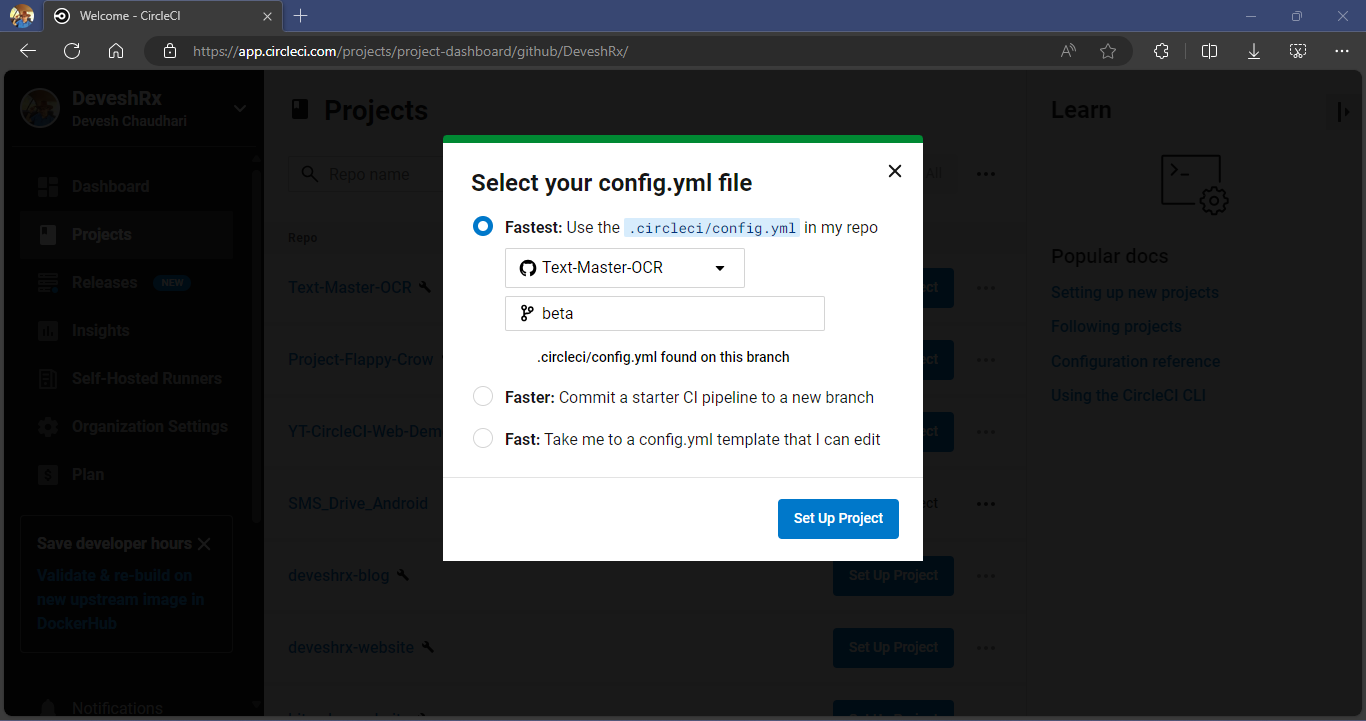Close the Welcome - CircleCI tab
This screenshot has width=1366, height=721.
coord(267,16)
